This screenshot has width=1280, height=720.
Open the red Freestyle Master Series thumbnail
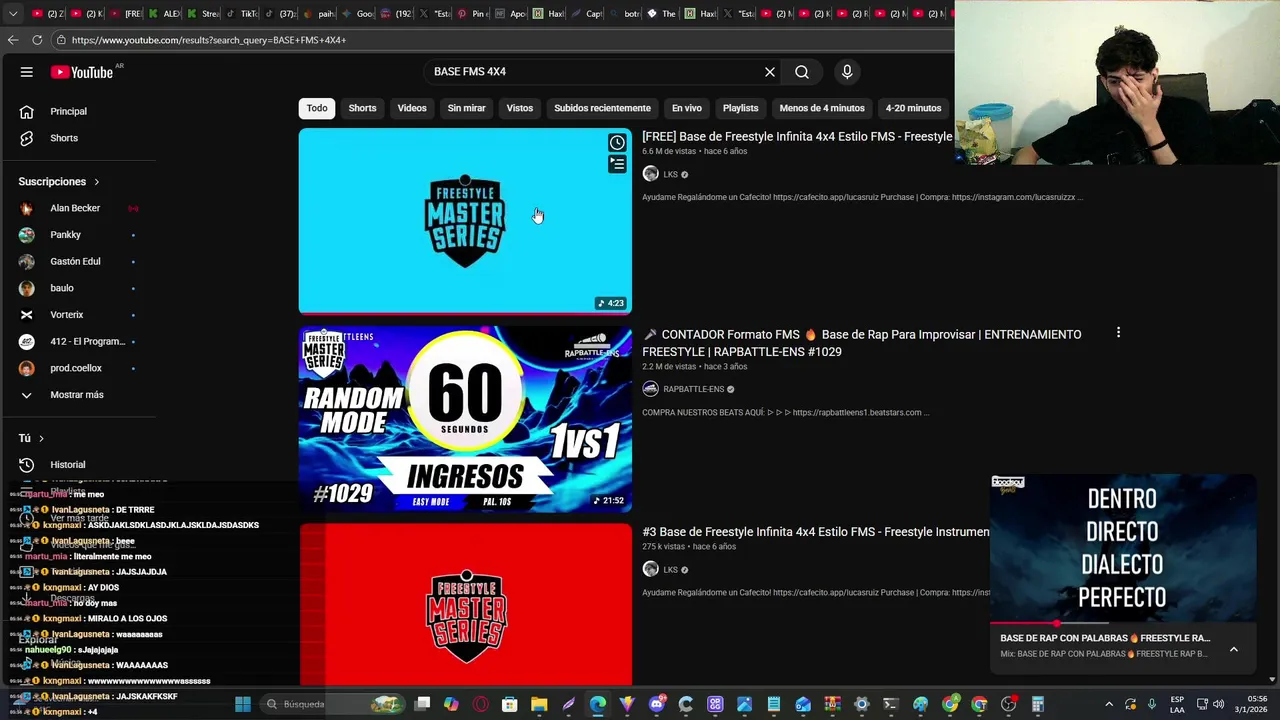[465, 604]
